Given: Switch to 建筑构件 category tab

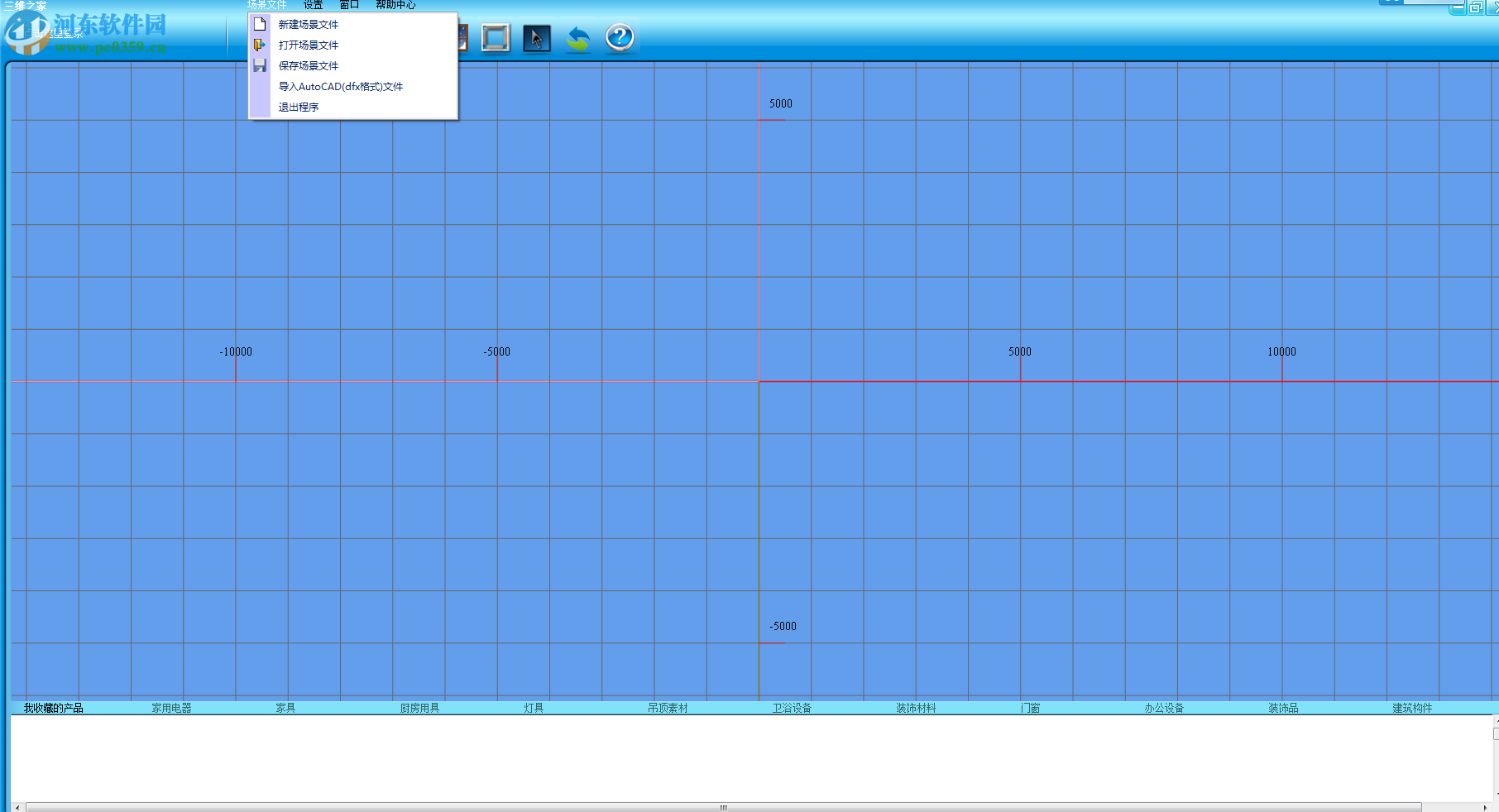Looking at the screenshot, I should pos(1412,708).
